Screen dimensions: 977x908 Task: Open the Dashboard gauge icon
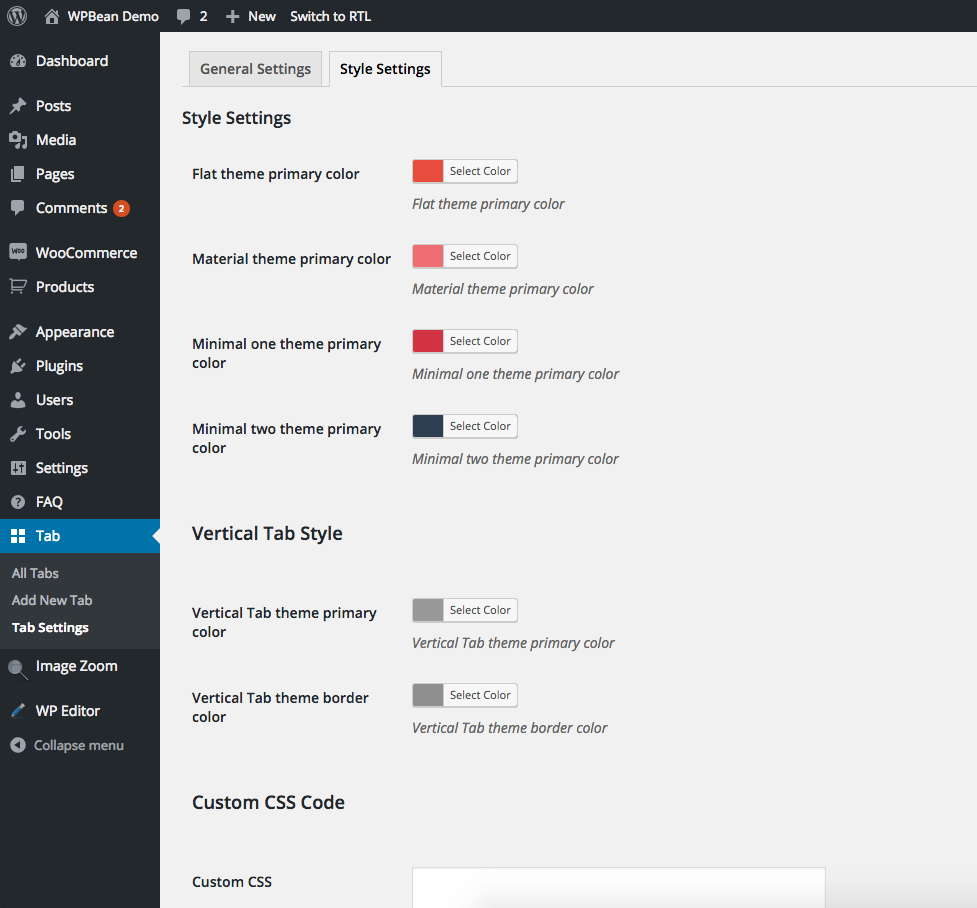[18, 61]
